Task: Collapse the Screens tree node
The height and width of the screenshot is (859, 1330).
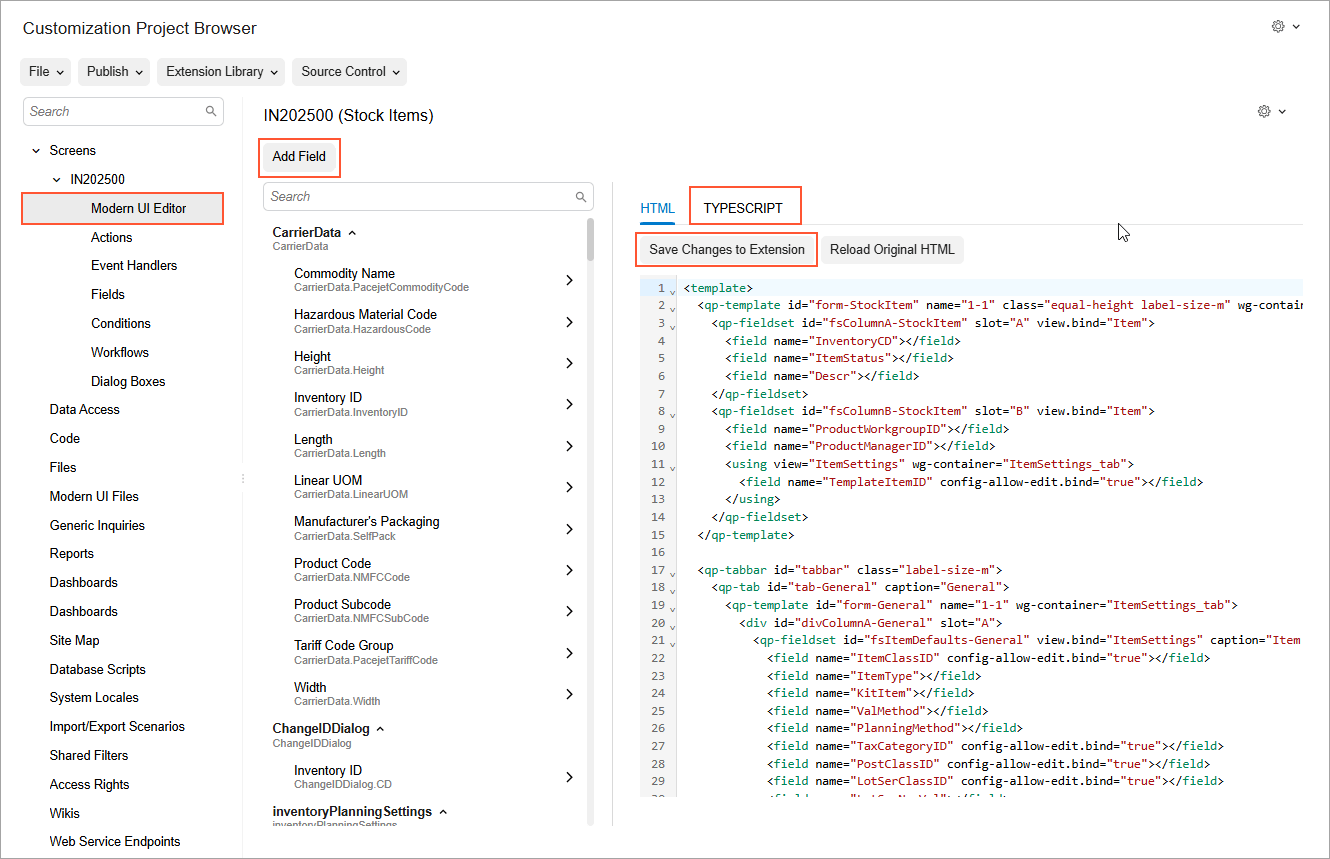Action: [36, 151]
